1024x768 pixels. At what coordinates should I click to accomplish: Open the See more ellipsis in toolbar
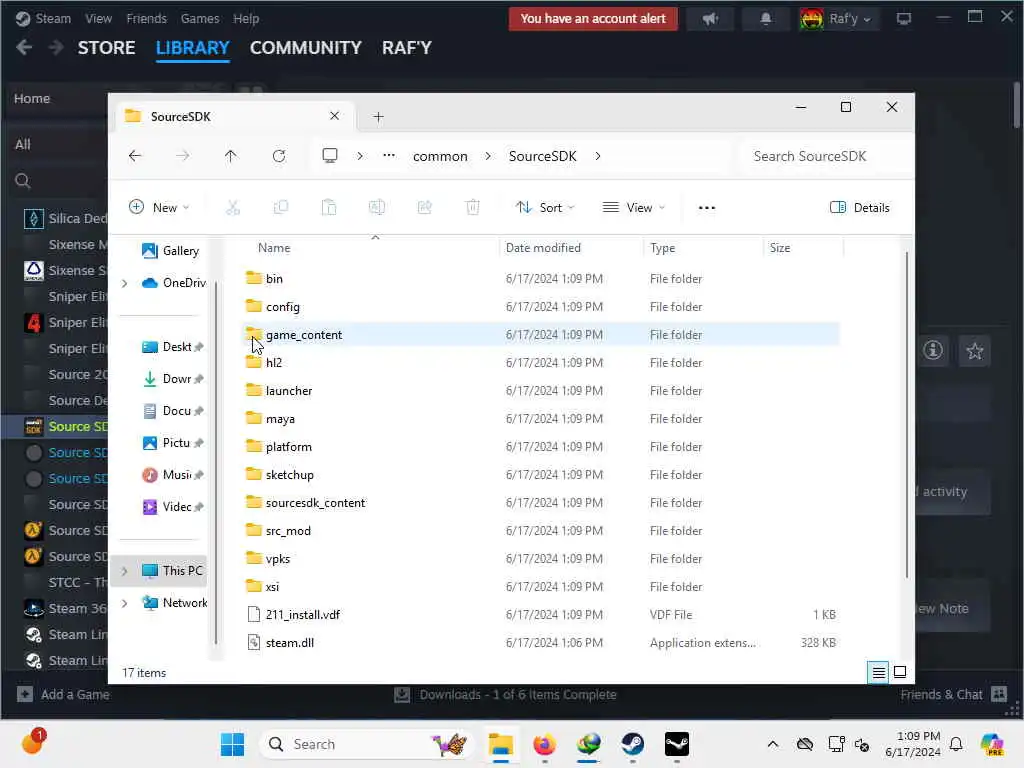click(707, 208)
